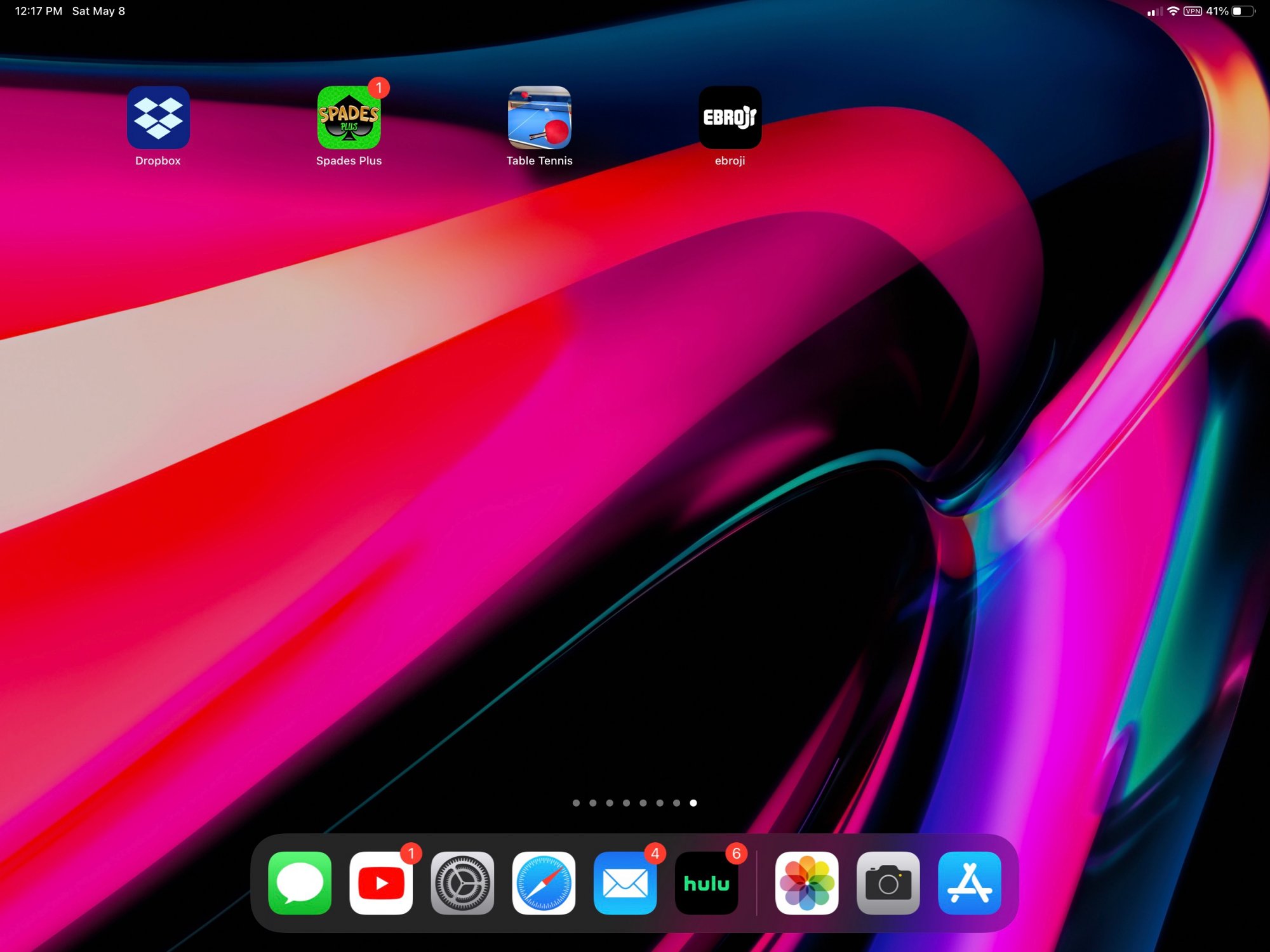Open the Photos app
The image size is (1270, 952).
[x=806, y=883]
